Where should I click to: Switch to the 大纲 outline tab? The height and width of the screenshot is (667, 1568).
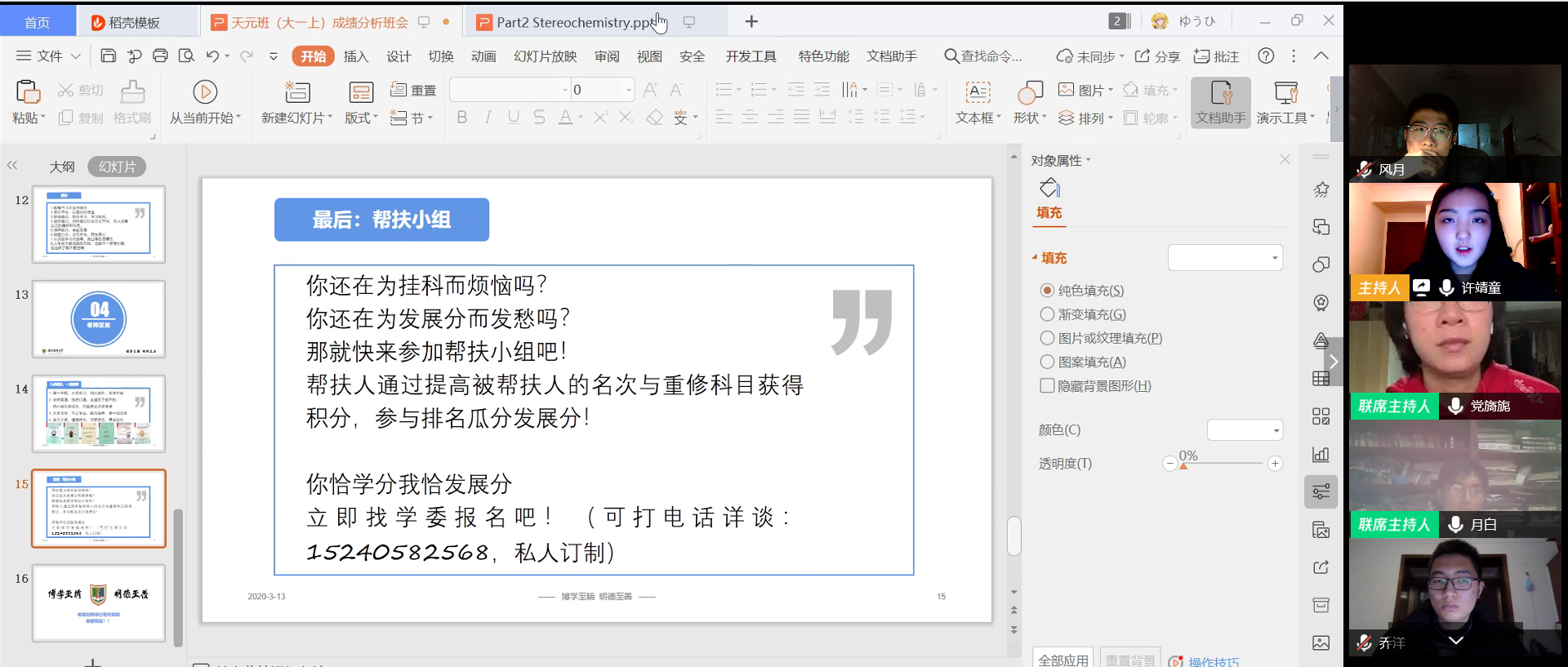point(62,167)
